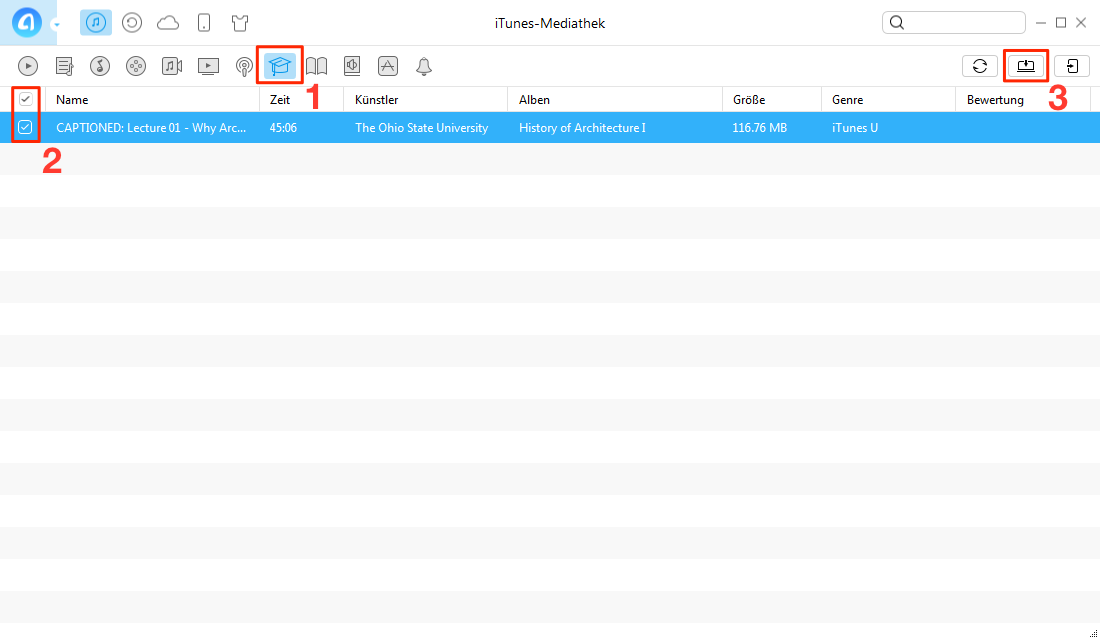Select the iTunes U graduation cap icon

(x=280, y=66)
